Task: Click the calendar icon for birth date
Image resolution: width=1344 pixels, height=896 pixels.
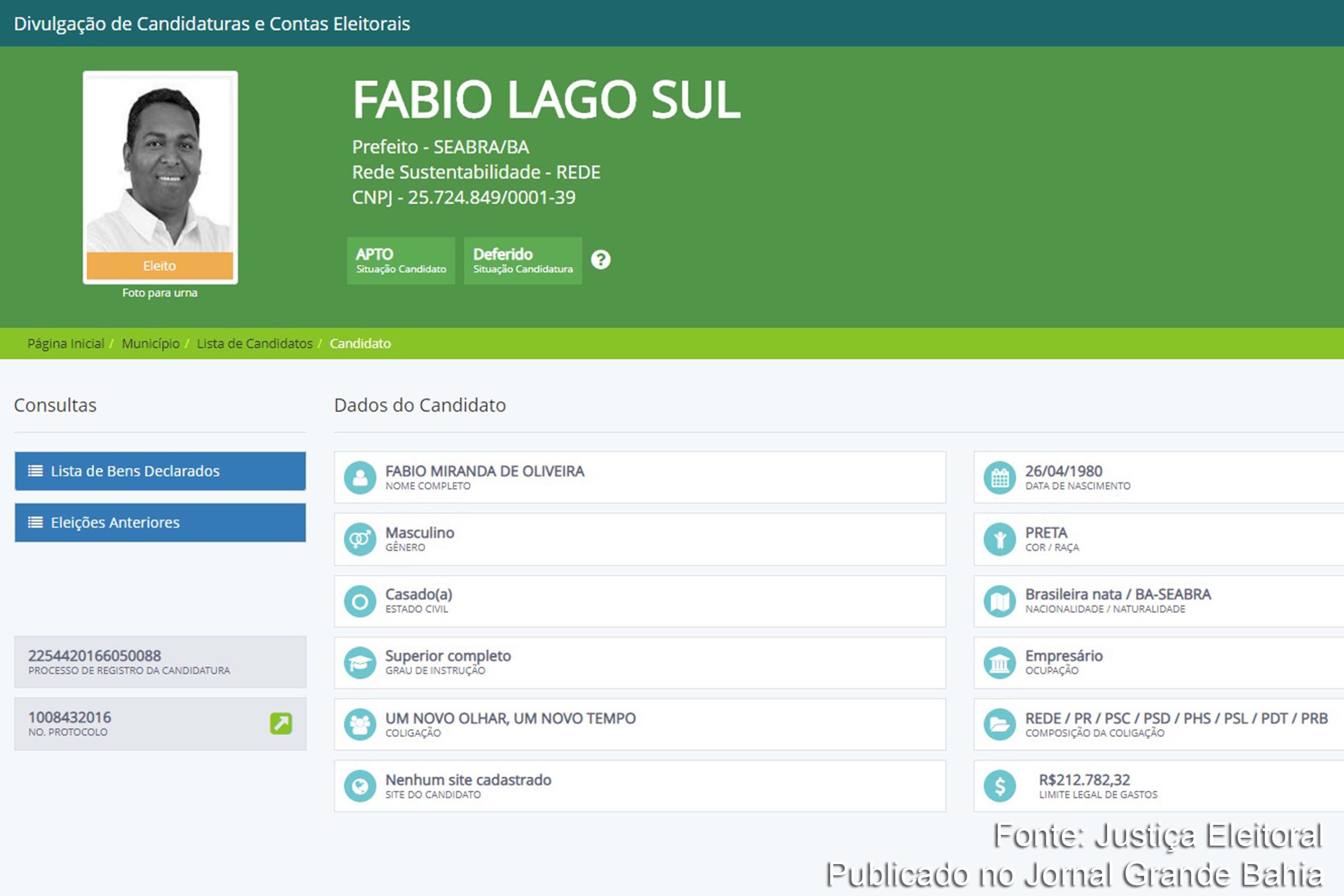Action: [x=1000, y=477]
